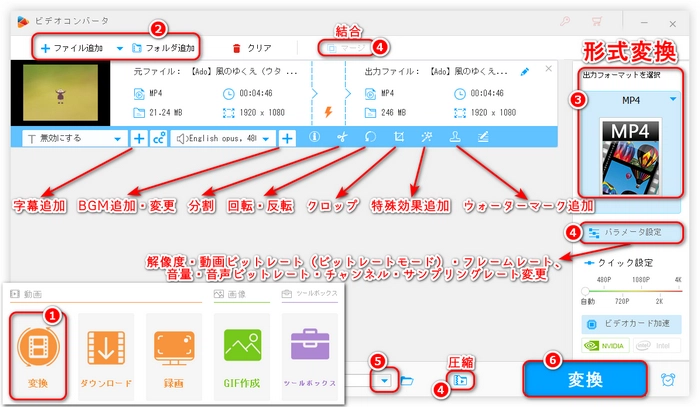Click the crop icon
This screenshot has width=700, height=407.
coord(399,137)
